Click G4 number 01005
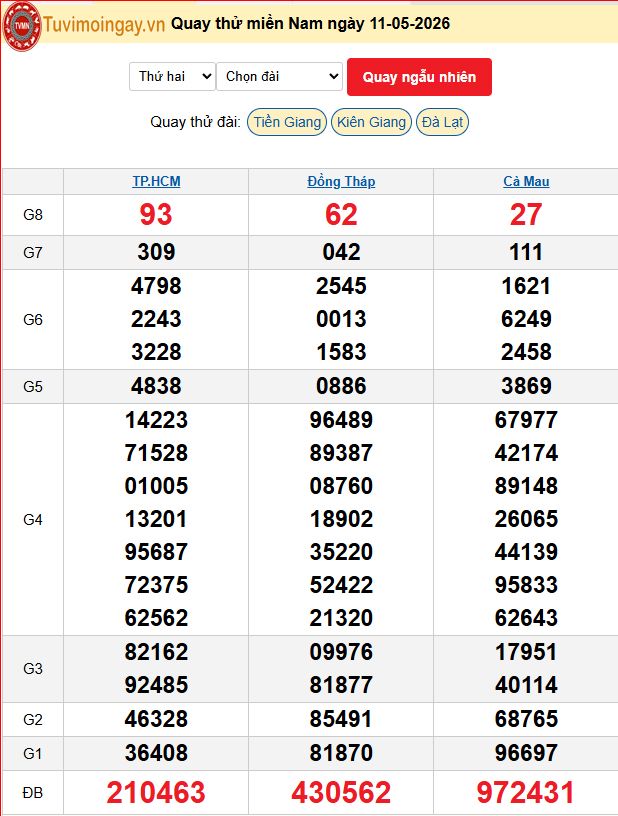This screenshot has height=816, width=618. click(156, 486)
